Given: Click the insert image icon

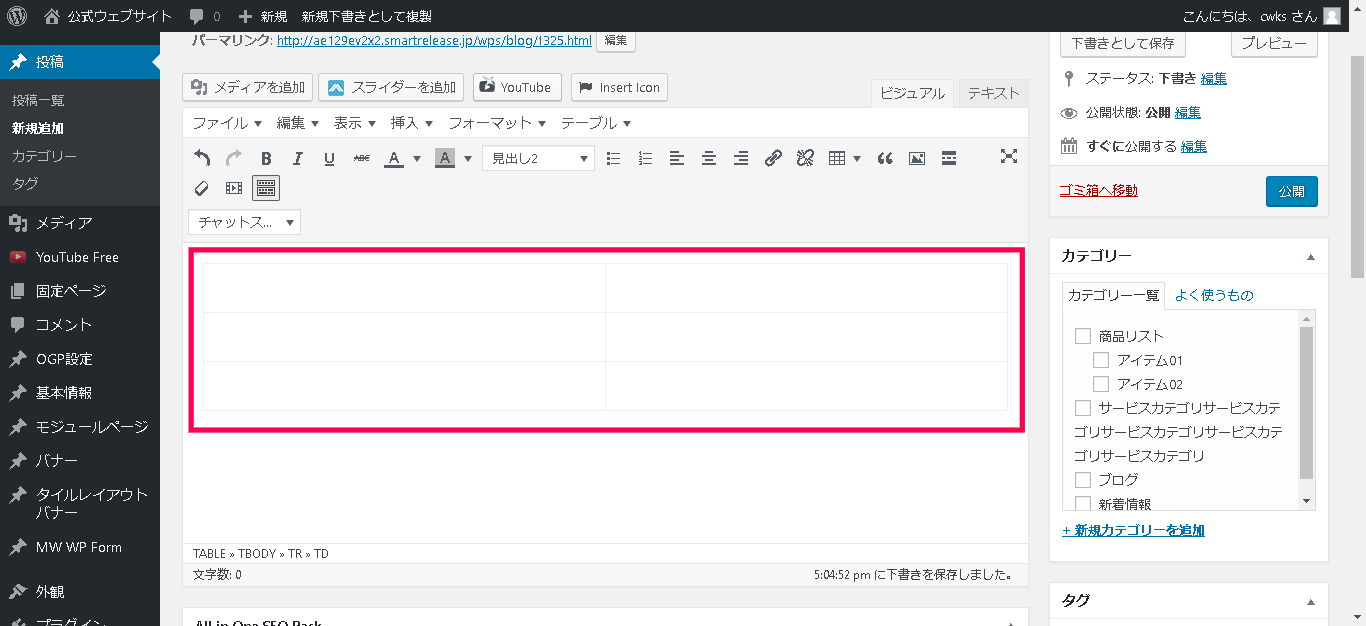Looking at the screenshot, I should click(917, 158).
